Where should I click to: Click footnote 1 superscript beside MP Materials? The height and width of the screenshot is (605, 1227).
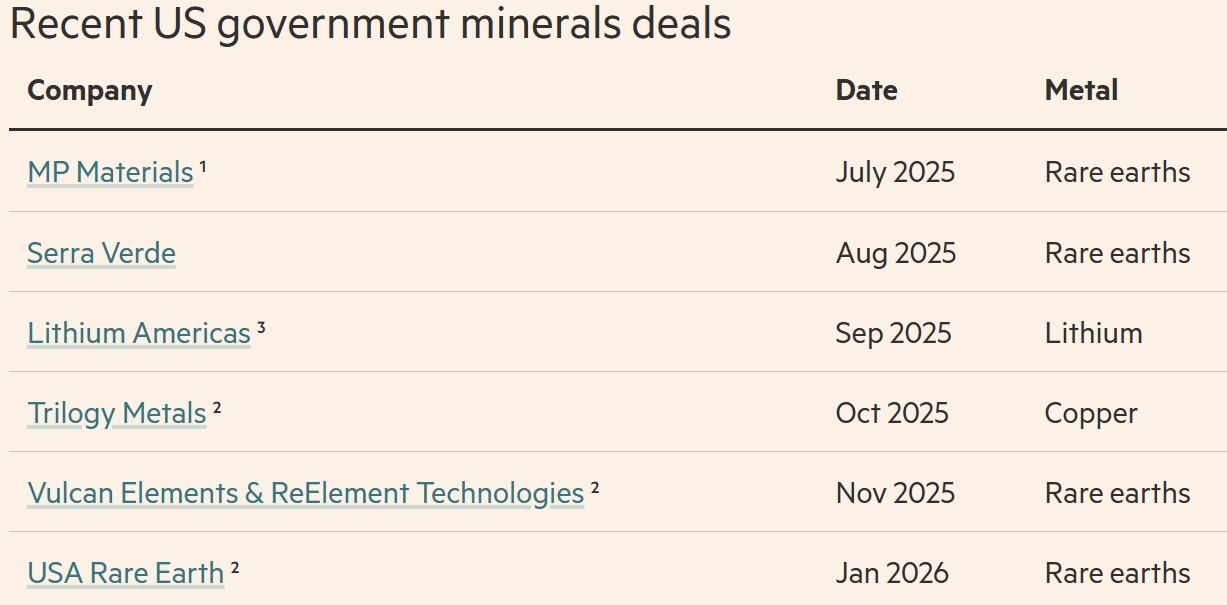click(203, 167)
